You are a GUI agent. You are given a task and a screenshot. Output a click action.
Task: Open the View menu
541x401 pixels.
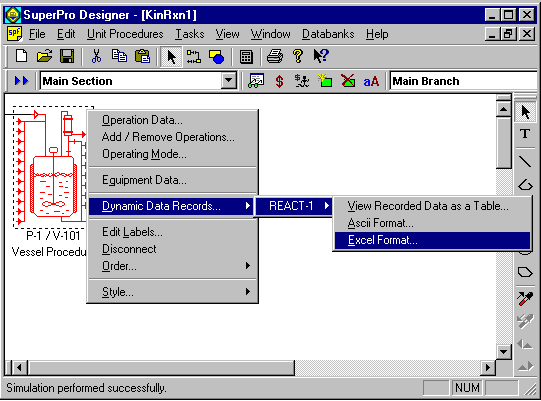point(227,34)
